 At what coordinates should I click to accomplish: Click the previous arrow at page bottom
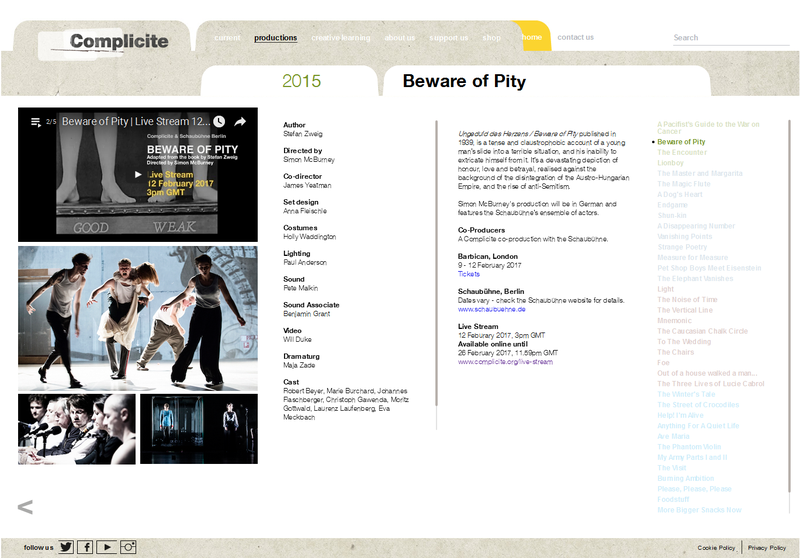(x=25, y=506)
